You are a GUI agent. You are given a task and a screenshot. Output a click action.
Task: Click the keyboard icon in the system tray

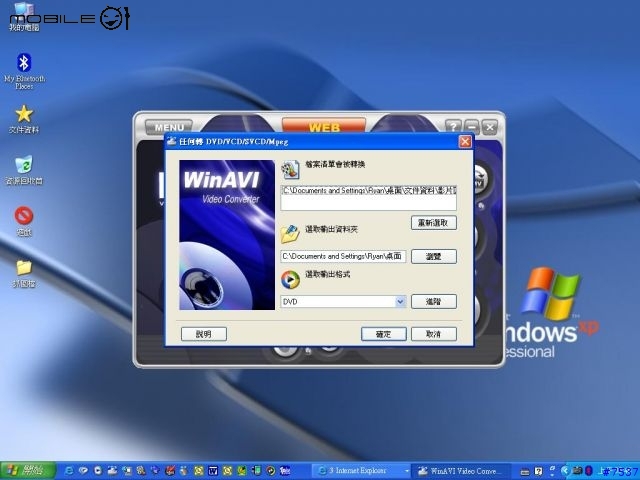point(525,472)
